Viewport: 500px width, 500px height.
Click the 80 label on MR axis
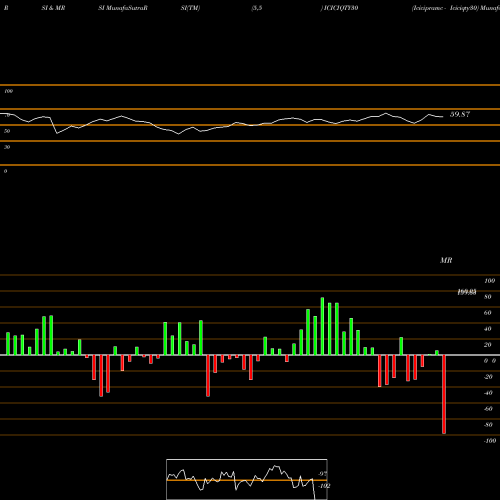click(x=488, y=297)
